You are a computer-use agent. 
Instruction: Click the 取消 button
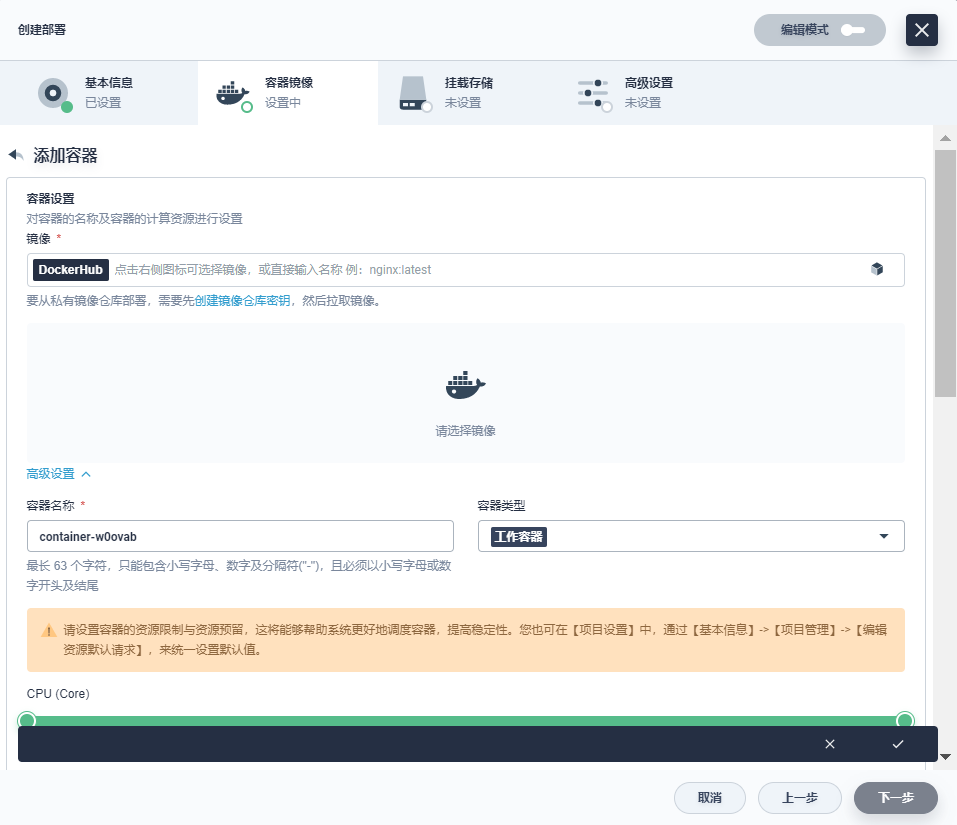(x=710, y=798)
